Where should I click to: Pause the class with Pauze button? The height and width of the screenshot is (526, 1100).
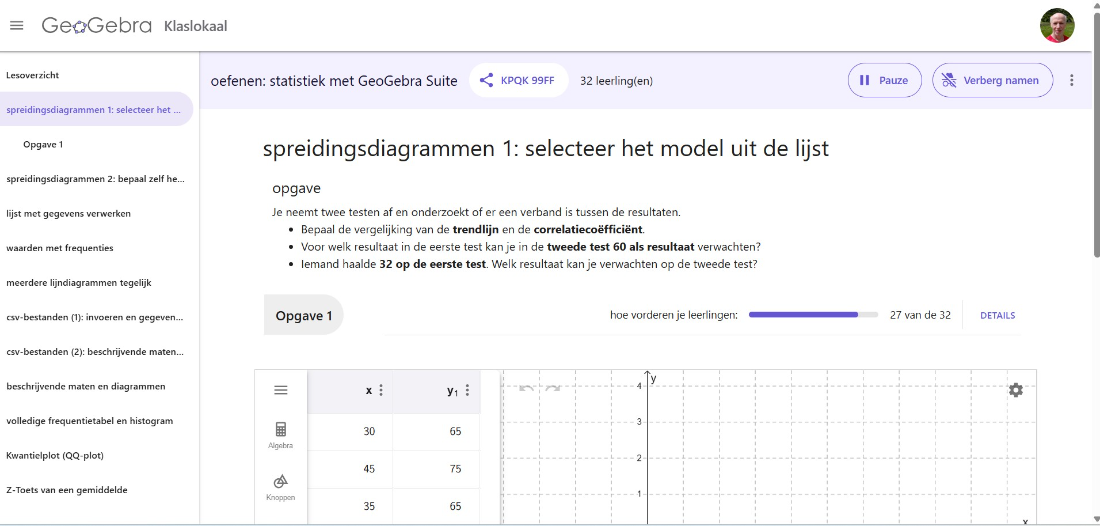[x=884, y=80]
